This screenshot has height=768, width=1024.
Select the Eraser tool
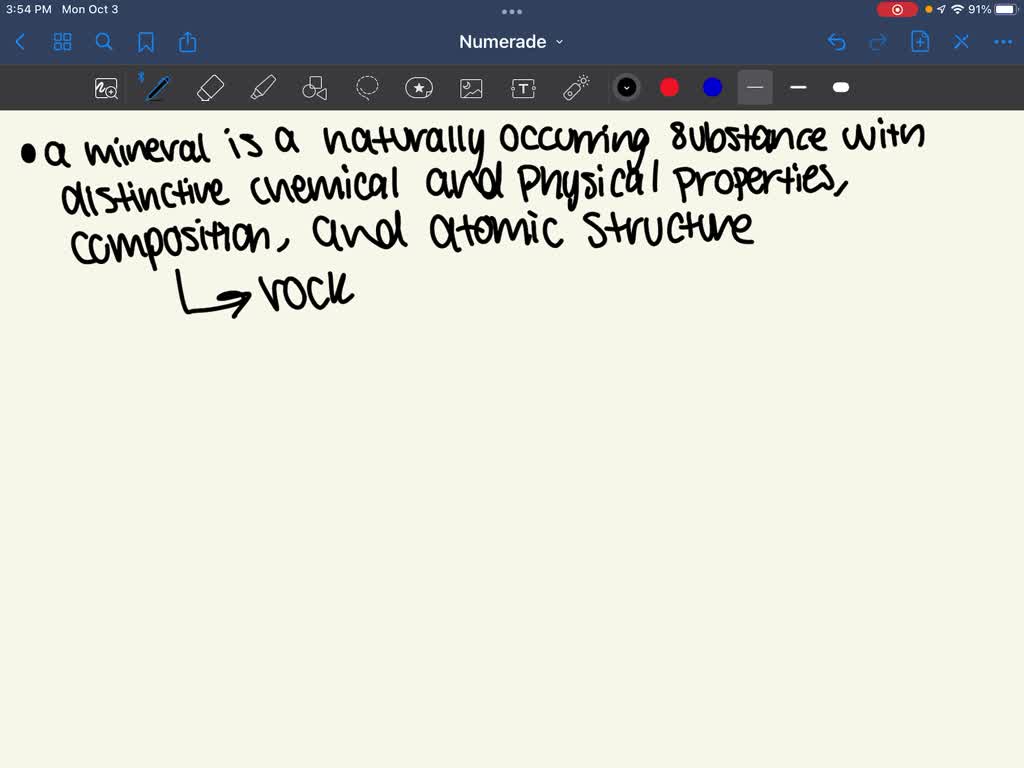pyautogui.click(x=210, y=88)
